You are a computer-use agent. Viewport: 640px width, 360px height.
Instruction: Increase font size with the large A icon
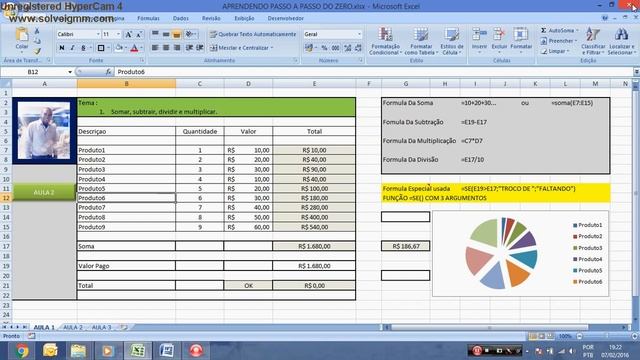[129, 34]
